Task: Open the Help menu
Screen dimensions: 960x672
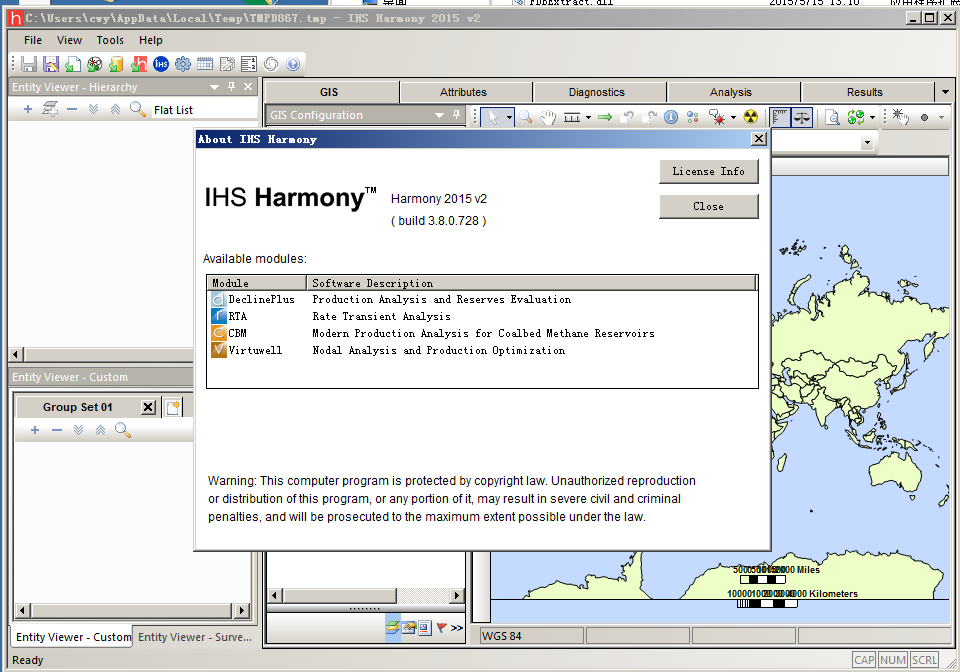Action: coord(151,40)
